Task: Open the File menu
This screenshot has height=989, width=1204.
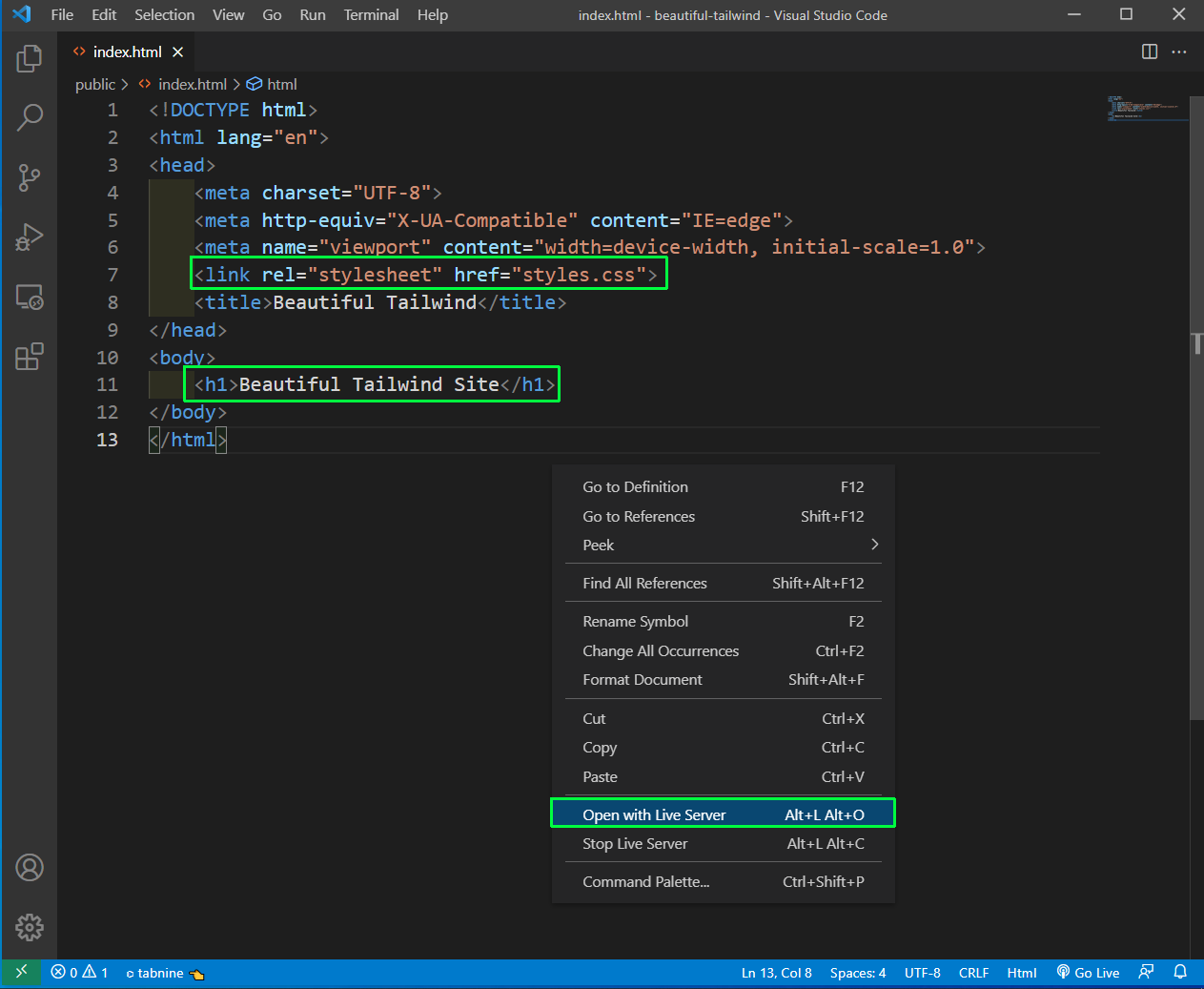Action: pos(62,14)
